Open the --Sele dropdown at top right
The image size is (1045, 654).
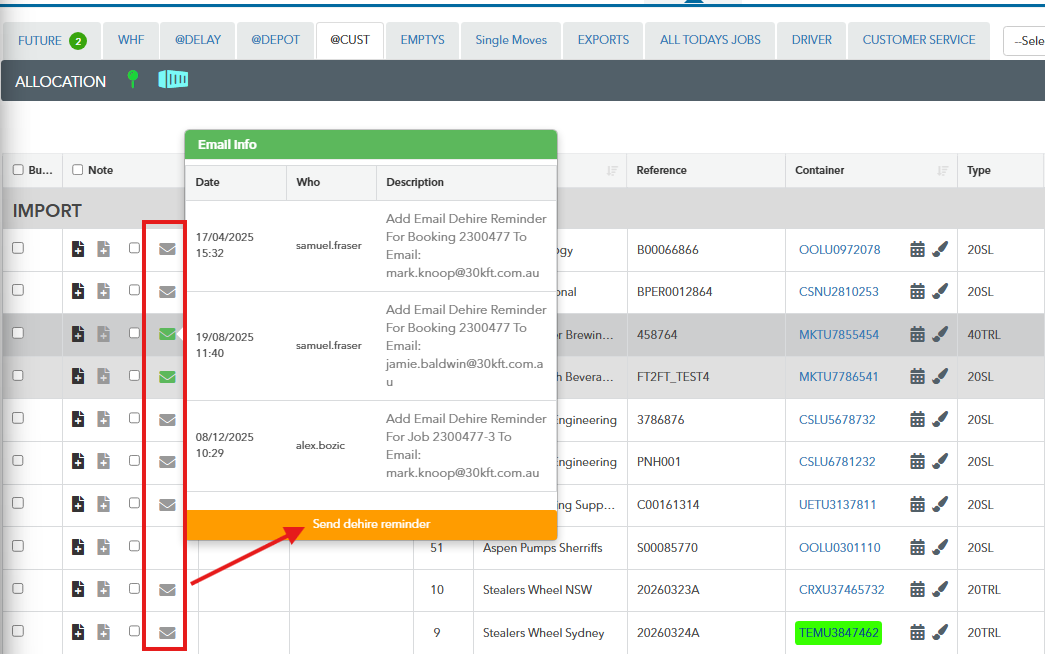pos(1024,41)
